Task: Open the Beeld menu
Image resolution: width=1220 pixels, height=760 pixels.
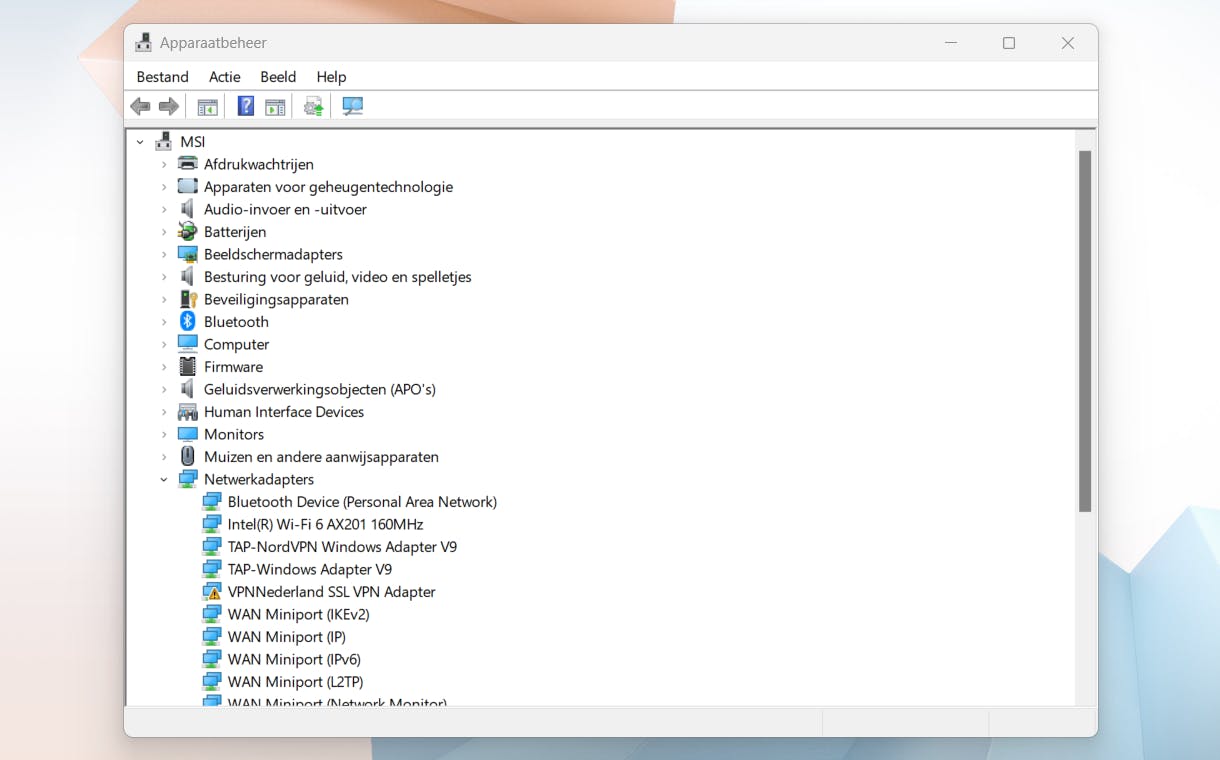Action: (x=278, y=77)
